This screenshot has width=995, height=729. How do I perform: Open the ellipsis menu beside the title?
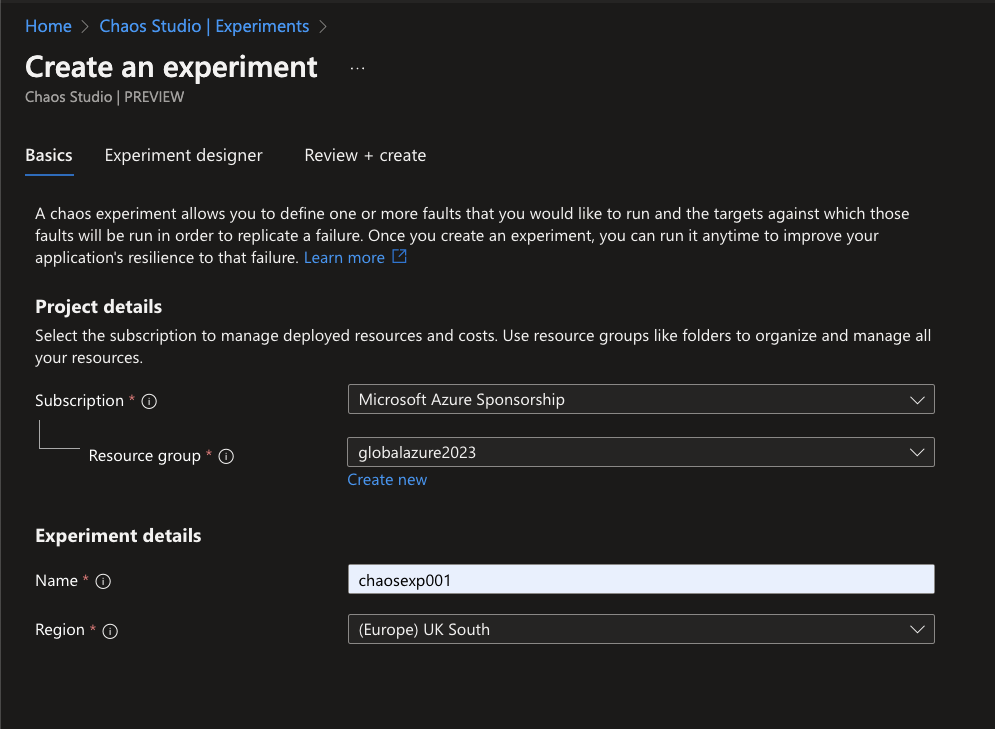click(x=357, y=68)
